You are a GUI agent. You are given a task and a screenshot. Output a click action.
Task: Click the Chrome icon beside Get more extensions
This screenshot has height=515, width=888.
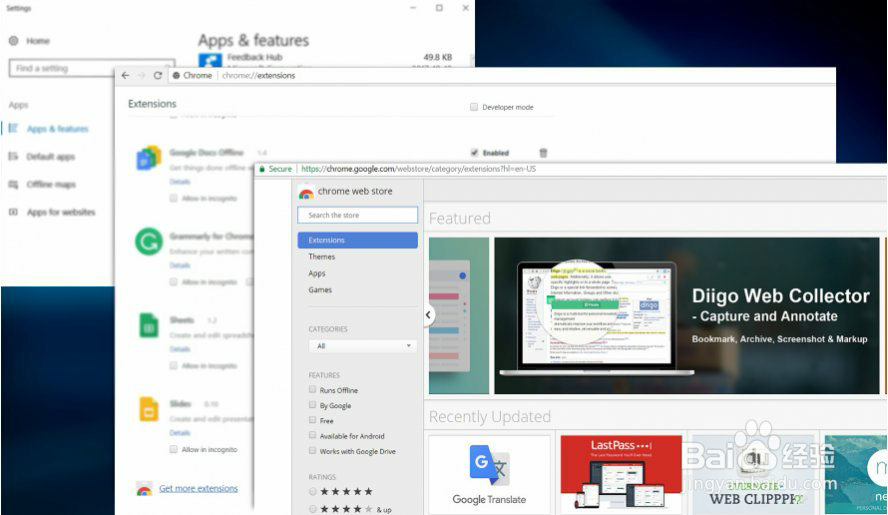point(144,490)
